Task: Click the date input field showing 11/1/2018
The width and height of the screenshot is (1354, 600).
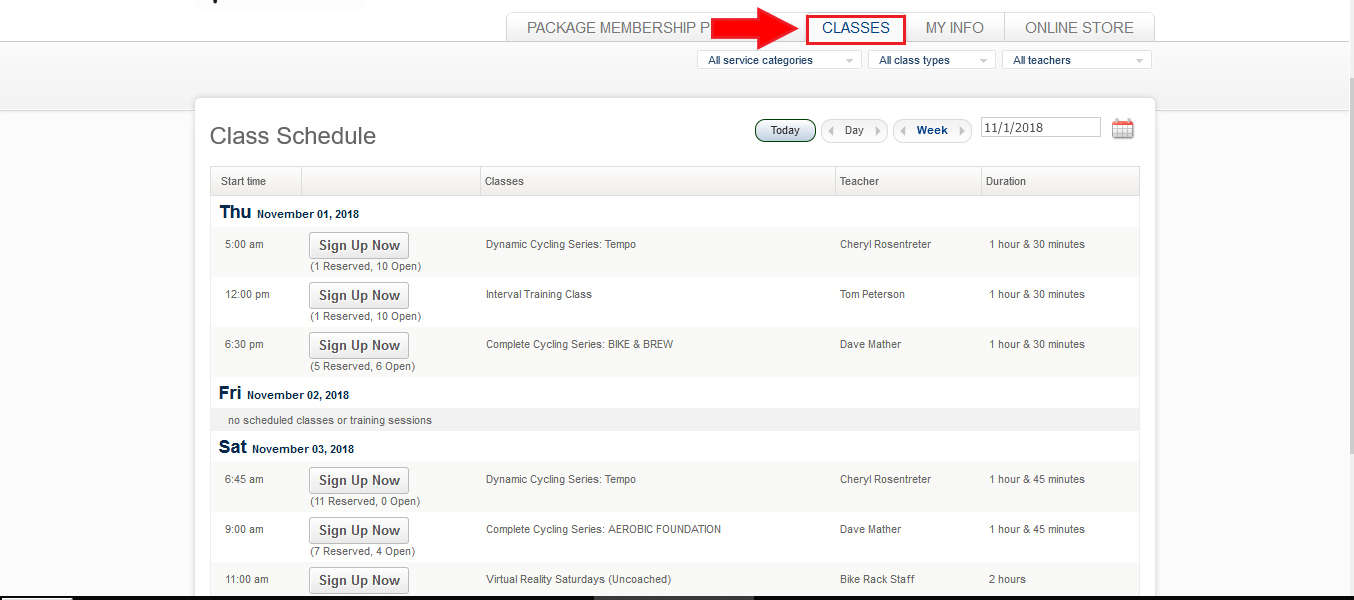Action: tap(1040, 128)
